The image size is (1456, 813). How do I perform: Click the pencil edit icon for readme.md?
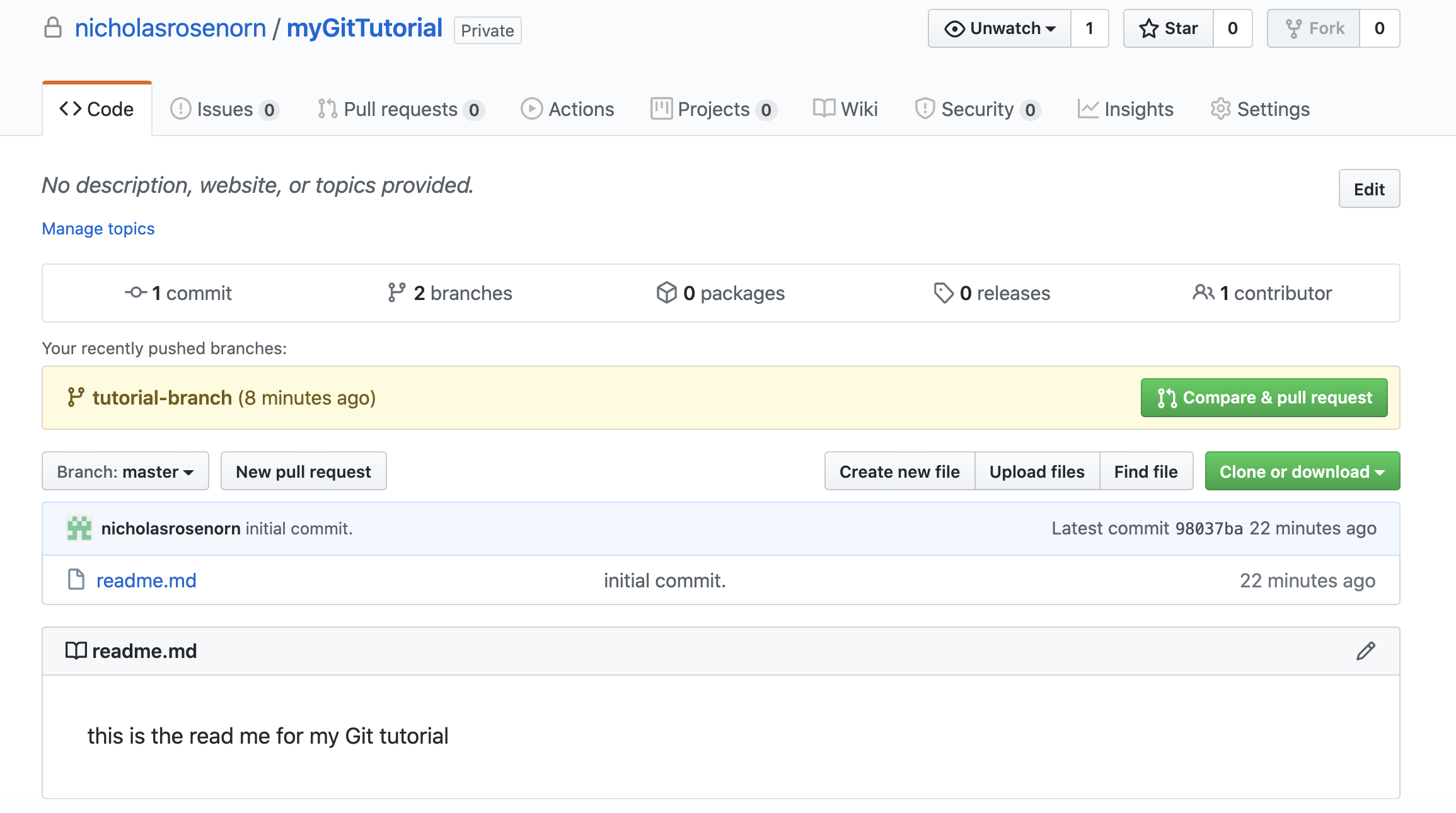click(x=1365, y=651)
